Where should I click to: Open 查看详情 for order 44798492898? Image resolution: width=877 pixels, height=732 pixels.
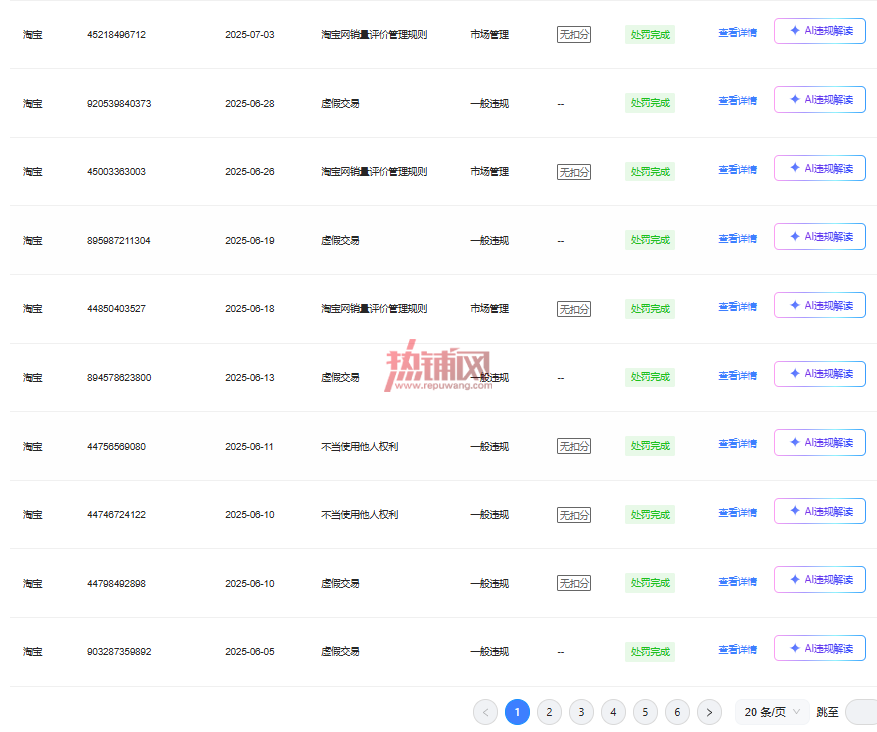[x=737, y=582]
